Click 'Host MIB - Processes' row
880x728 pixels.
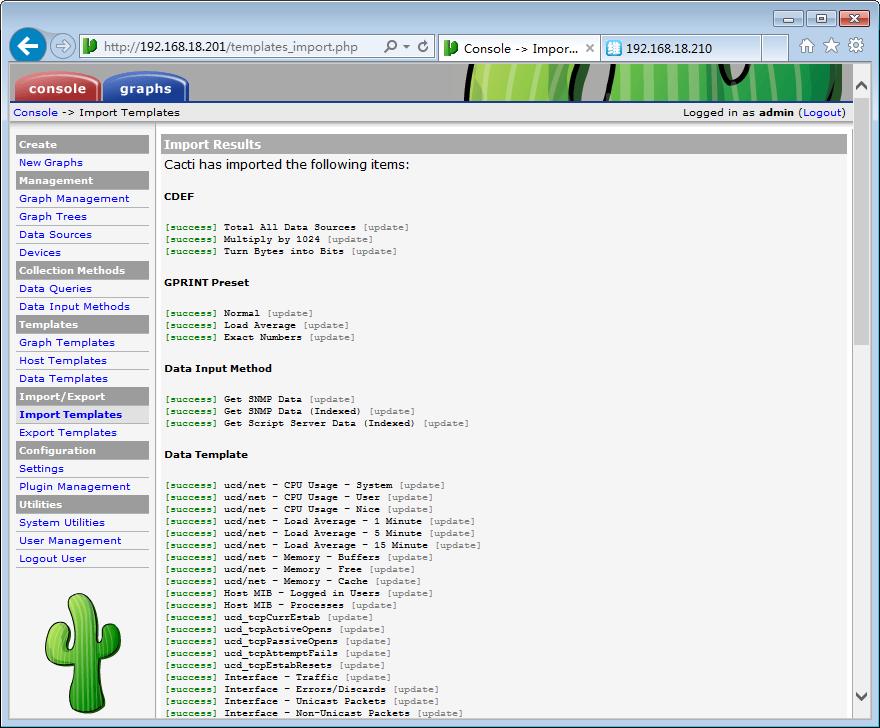281,605
